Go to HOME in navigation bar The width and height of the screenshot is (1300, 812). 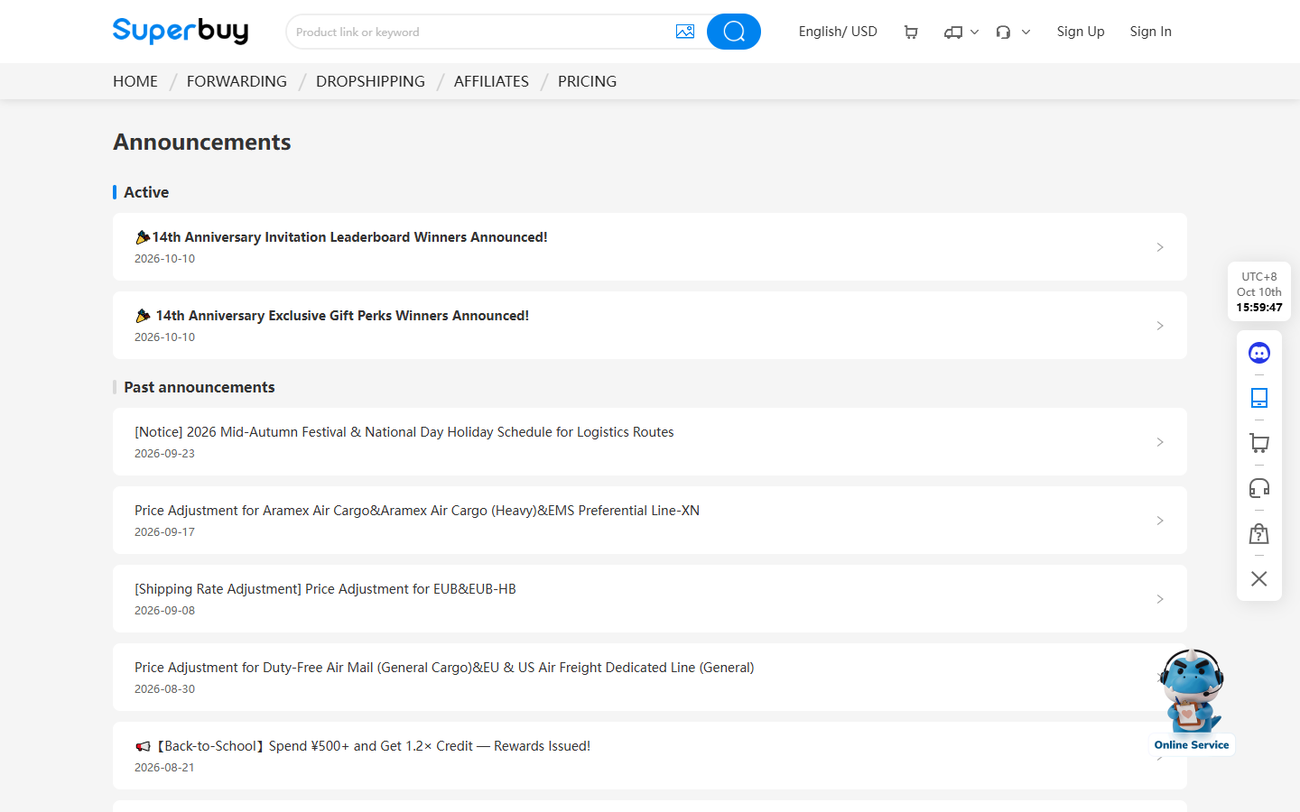[x=135, y=81]
